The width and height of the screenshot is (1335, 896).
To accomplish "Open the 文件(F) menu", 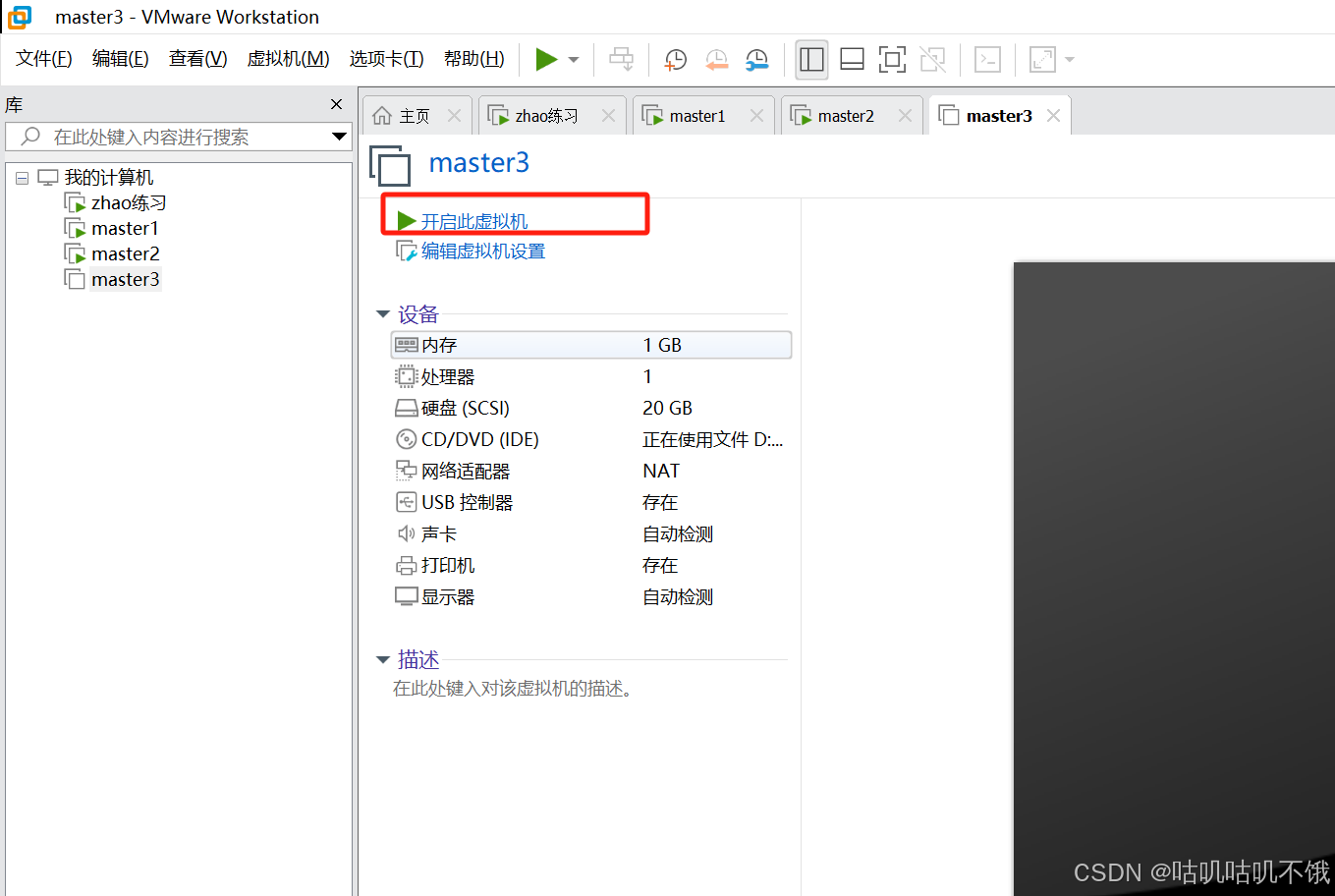I will pyautogui.click(x=44, y=59).
